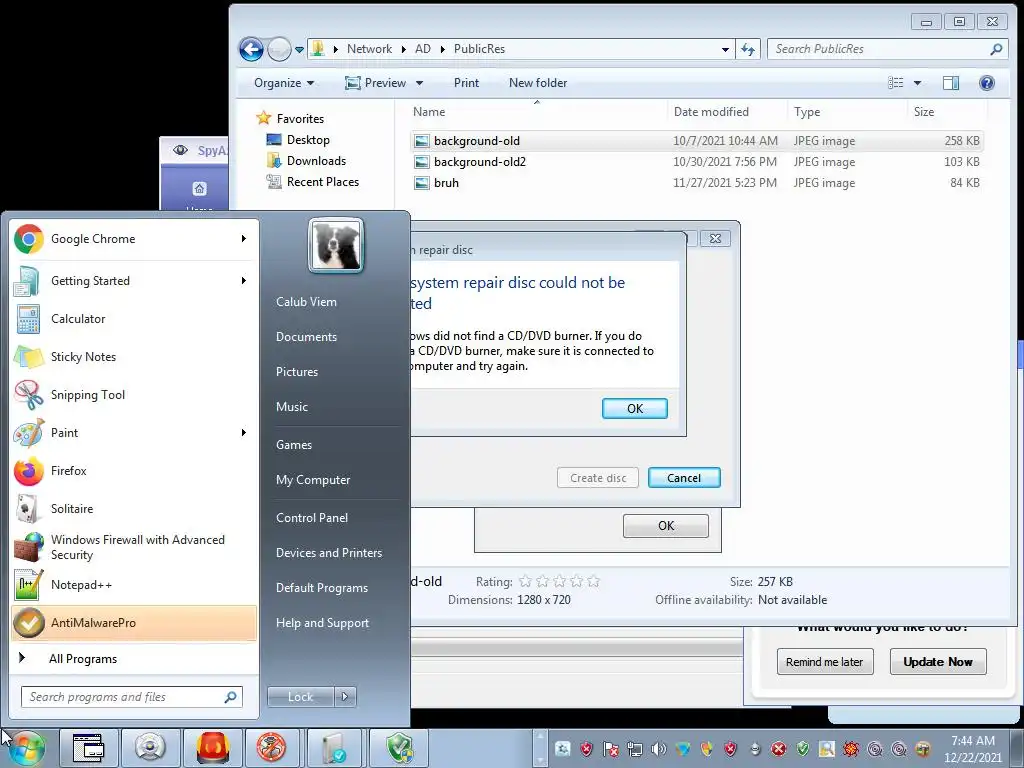This screenshot has width=1024, height=768.
Task: Select the background-old2 file
Action: 696,162
